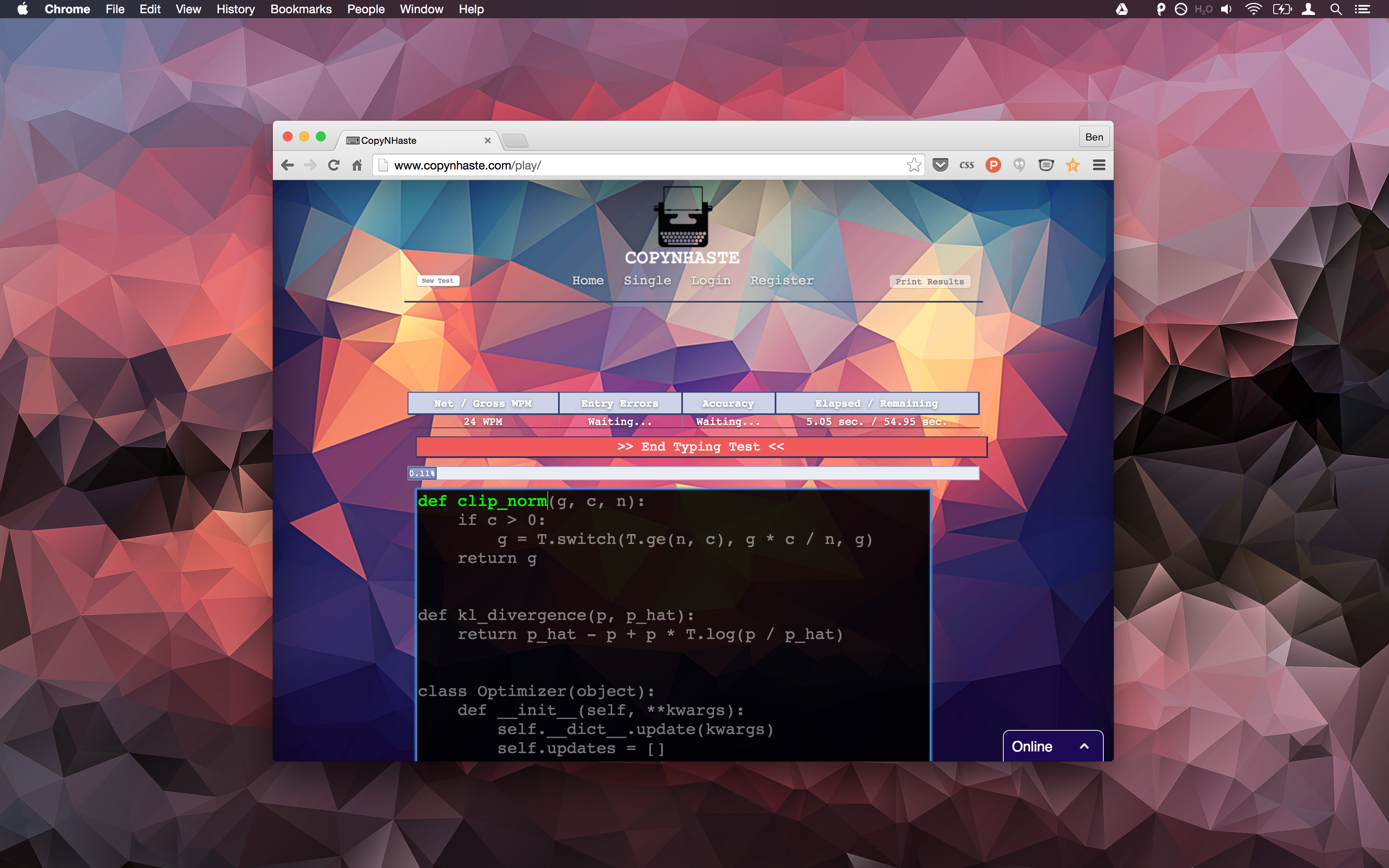Navigate back with the back arrow
Image resolution: width=1389 pixels, height=868 pixels.
[x=288, y=165]
